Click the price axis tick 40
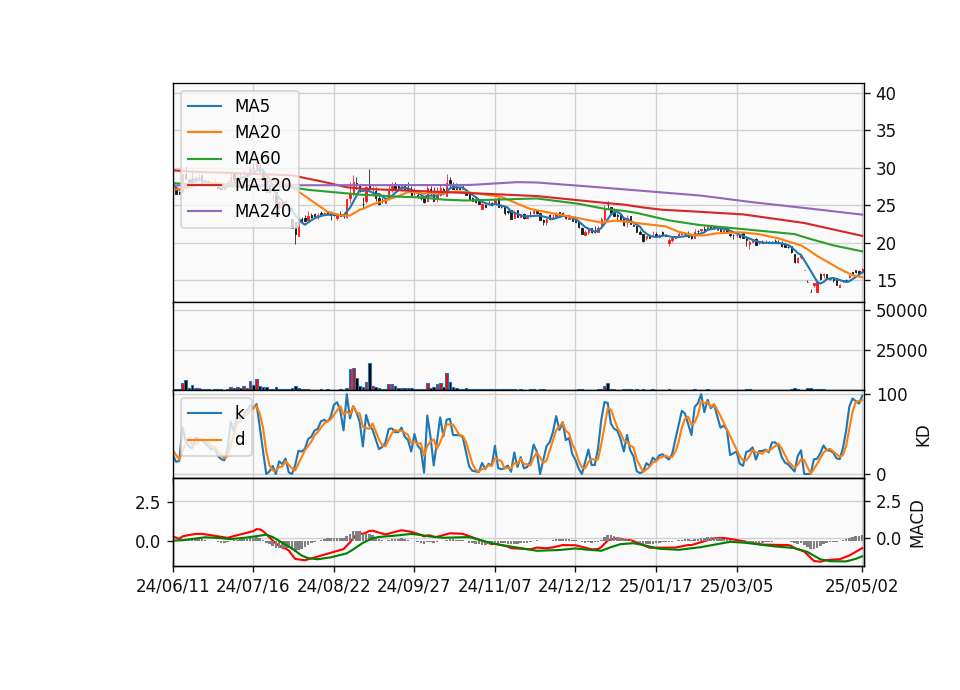Viewport: 960px width, 690px height. (x=885, y=94)
